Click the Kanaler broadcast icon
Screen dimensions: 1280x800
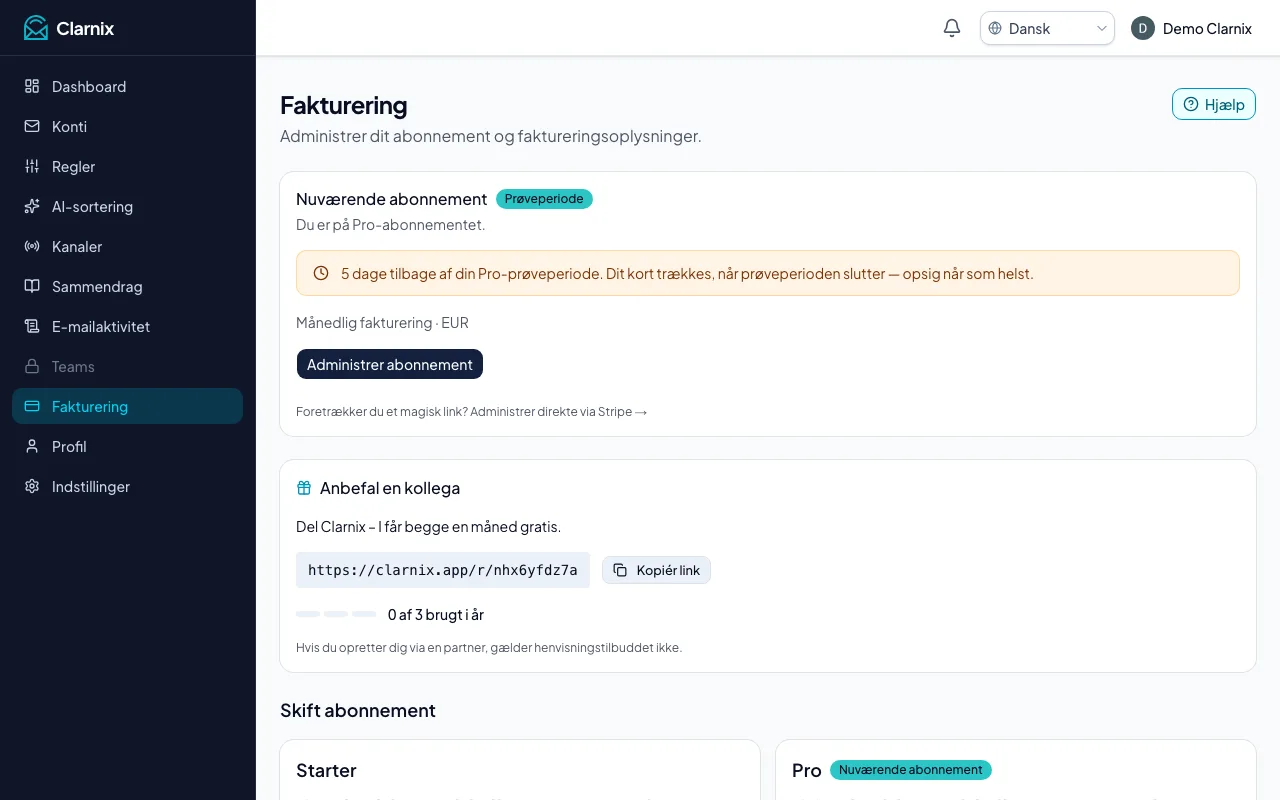pos(32,246)
